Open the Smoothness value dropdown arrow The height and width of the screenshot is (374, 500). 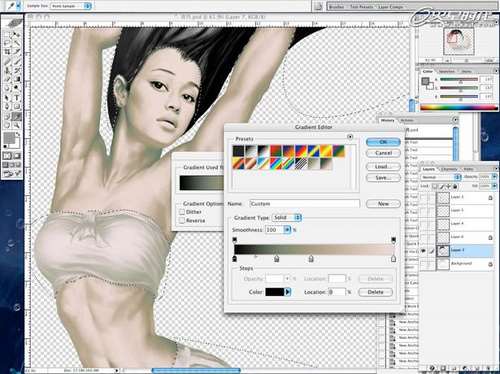[x=287, y=229]
